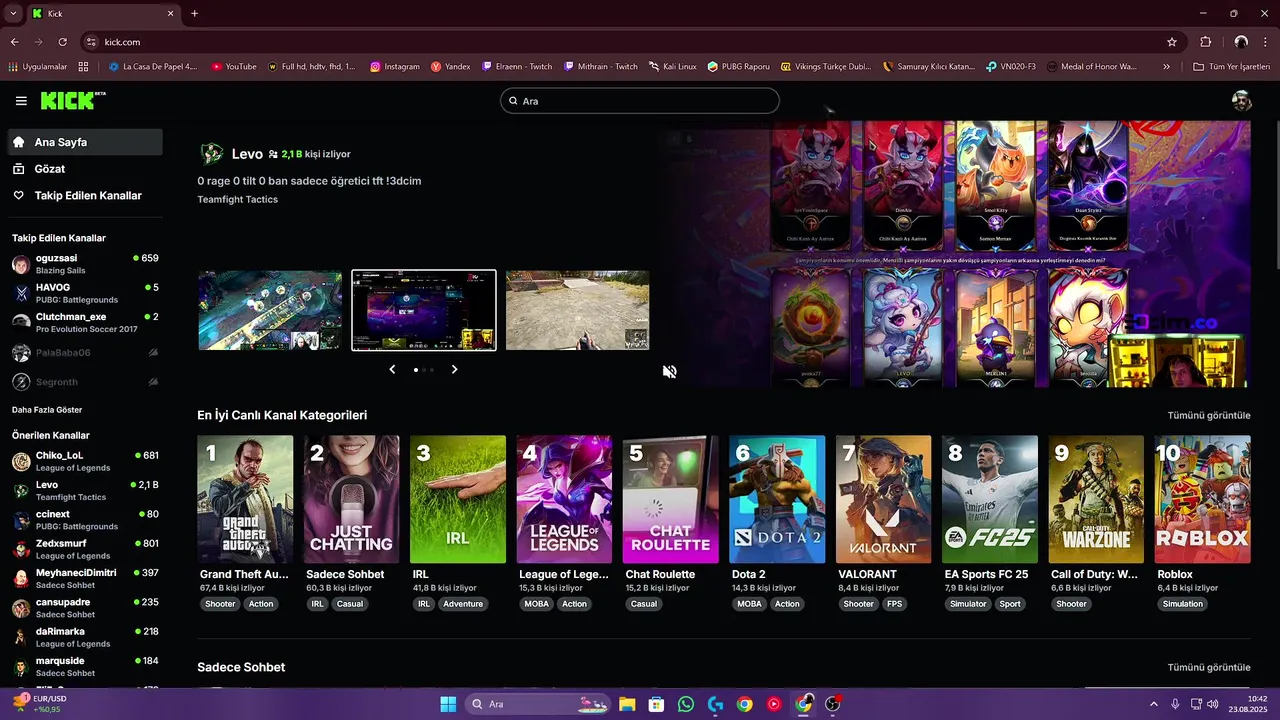Open cansupadre recommended channel
1280x720 pixels.
85,608
